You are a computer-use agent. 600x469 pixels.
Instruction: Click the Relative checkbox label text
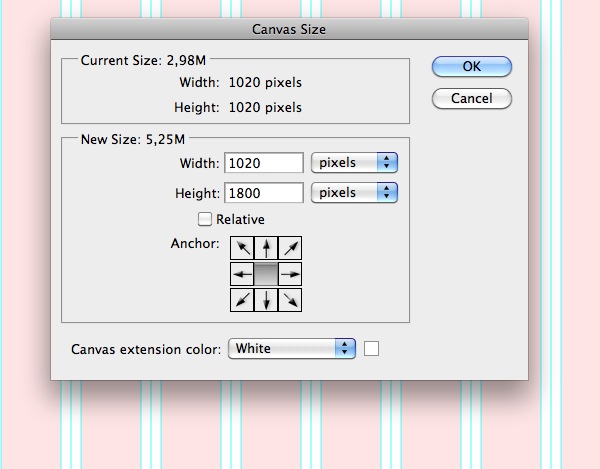pyautogui.click(x=240, y=219)
